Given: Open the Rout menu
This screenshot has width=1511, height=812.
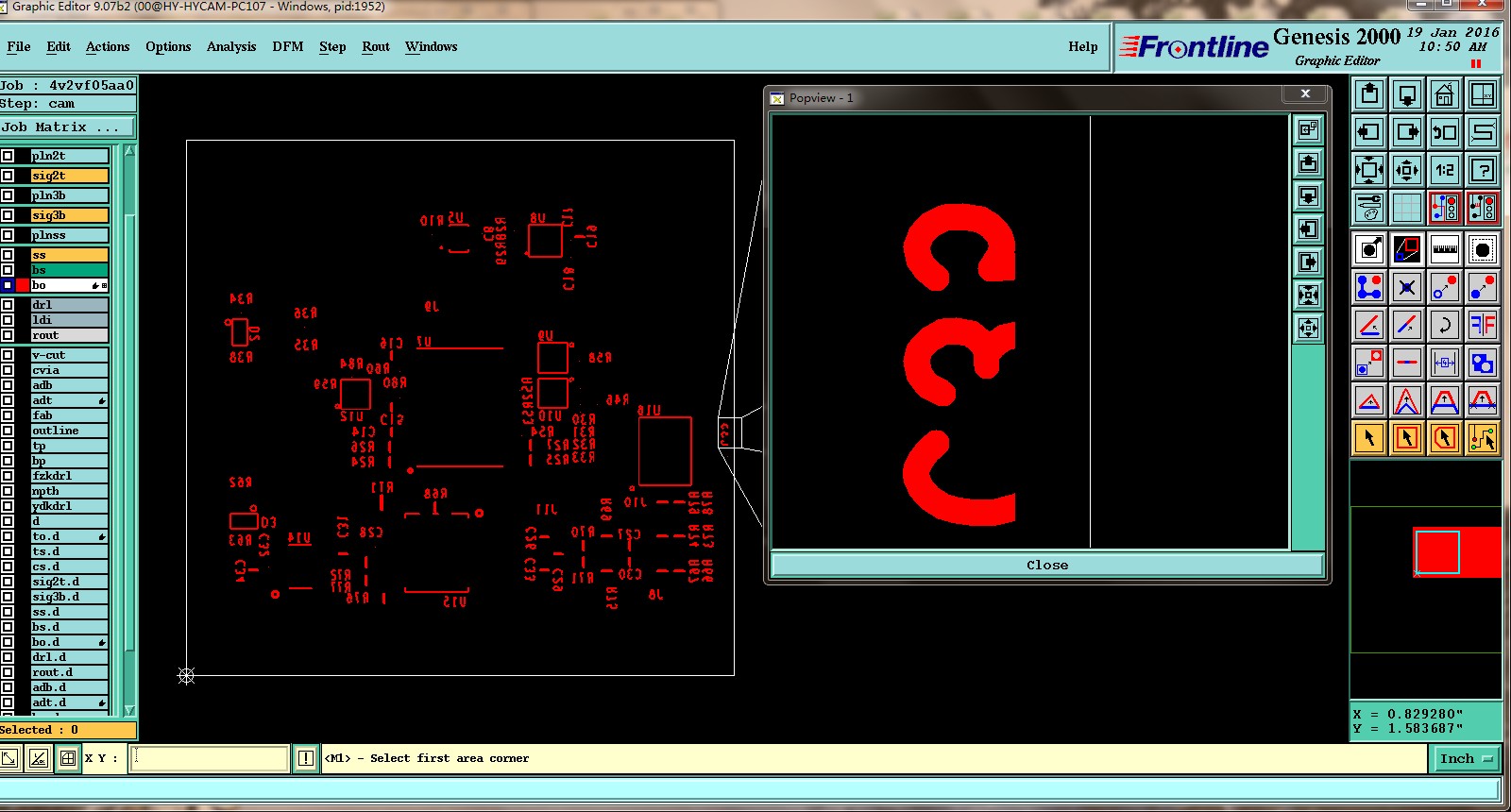Looking at the screenshot, I should click(x=376, y=46).
